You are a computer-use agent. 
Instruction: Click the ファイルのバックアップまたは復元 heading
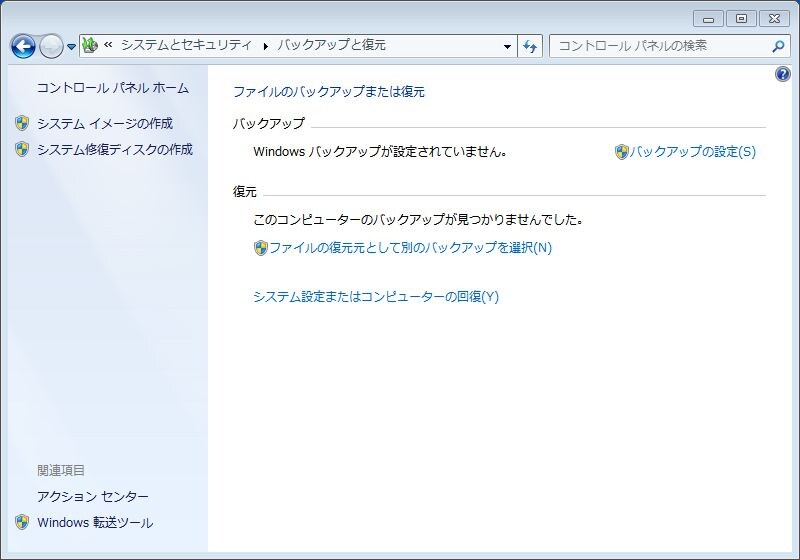click(329, 92)
